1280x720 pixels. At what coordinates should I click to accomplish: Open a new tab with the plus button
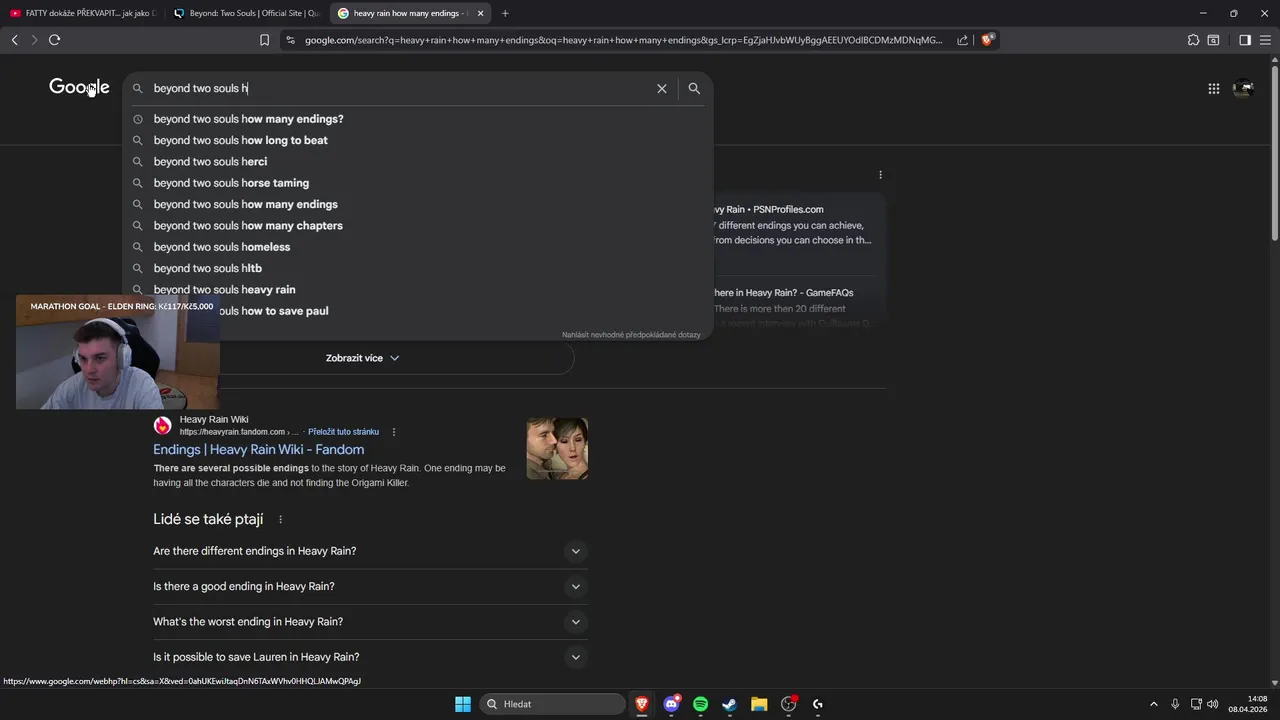505,13
